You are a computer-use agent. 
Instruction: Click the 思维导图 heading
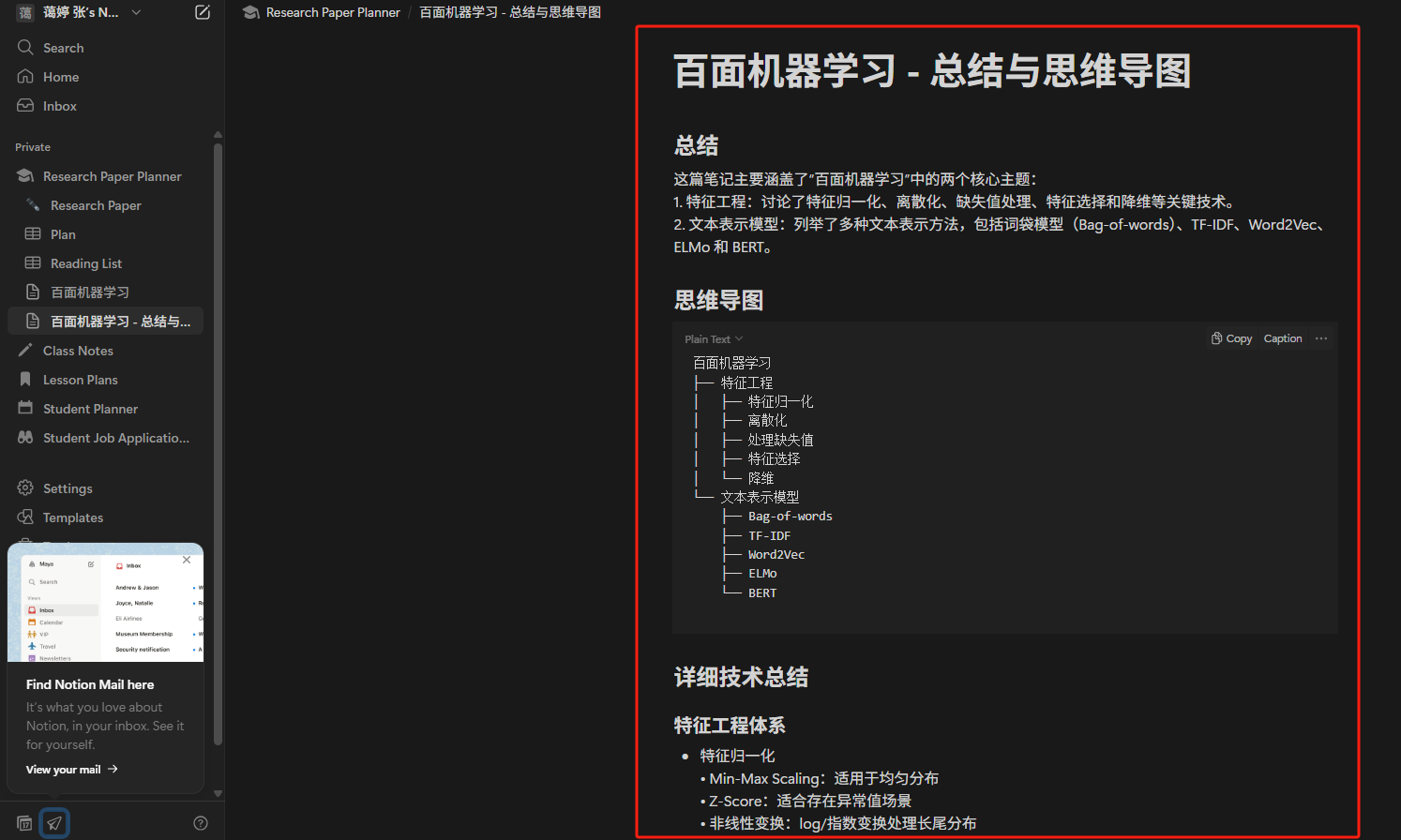point(718,300)
